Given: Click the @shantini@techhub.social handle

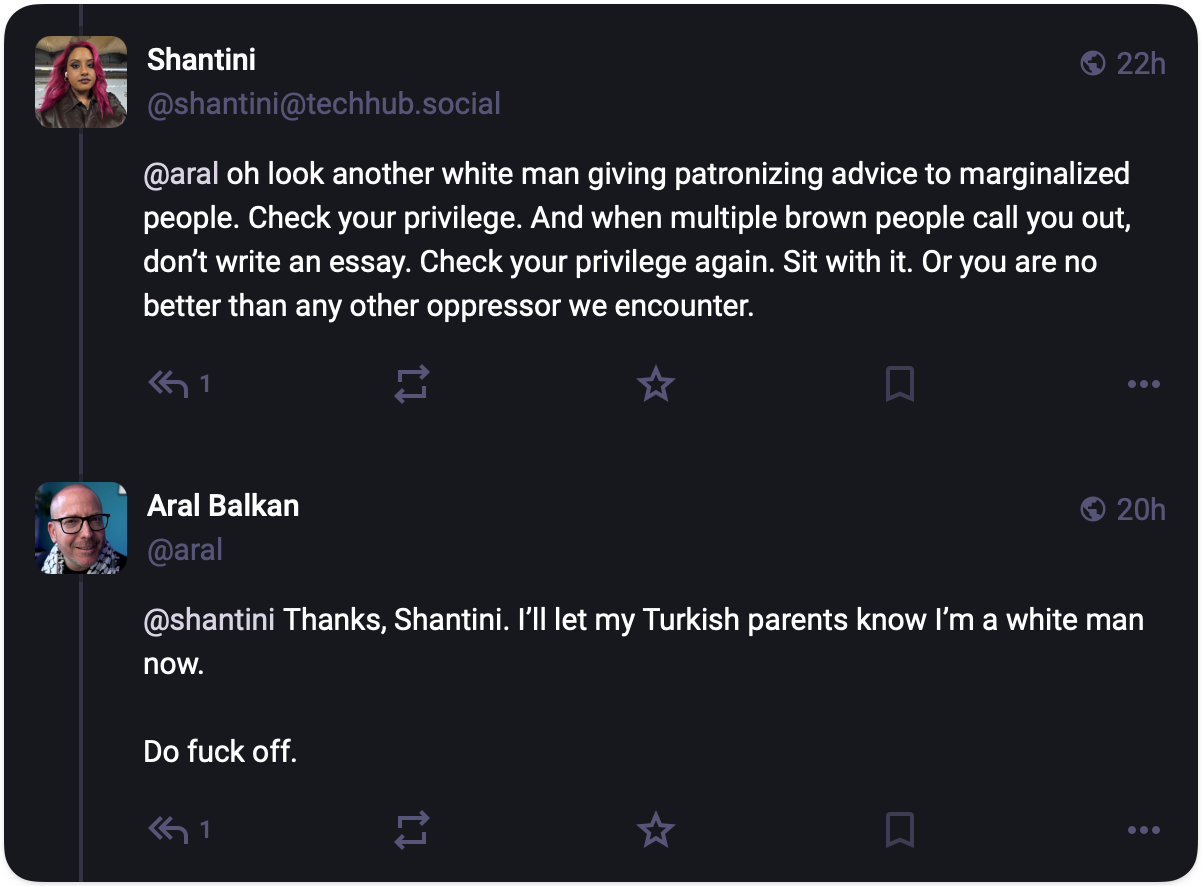Looking at the screenshot, I should coord(324,104).
